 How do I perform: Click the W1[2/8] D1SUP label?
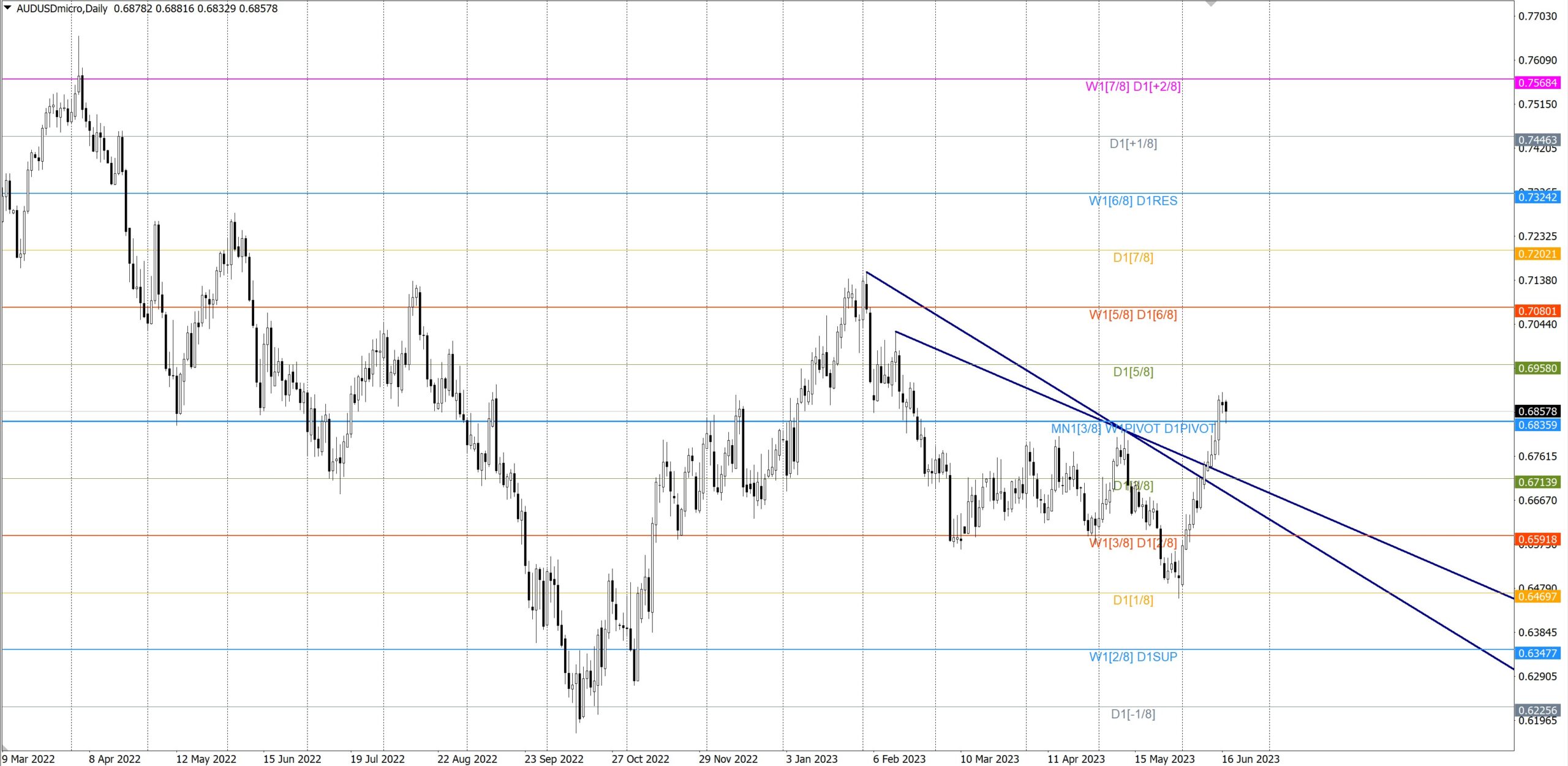[1133, 657]
